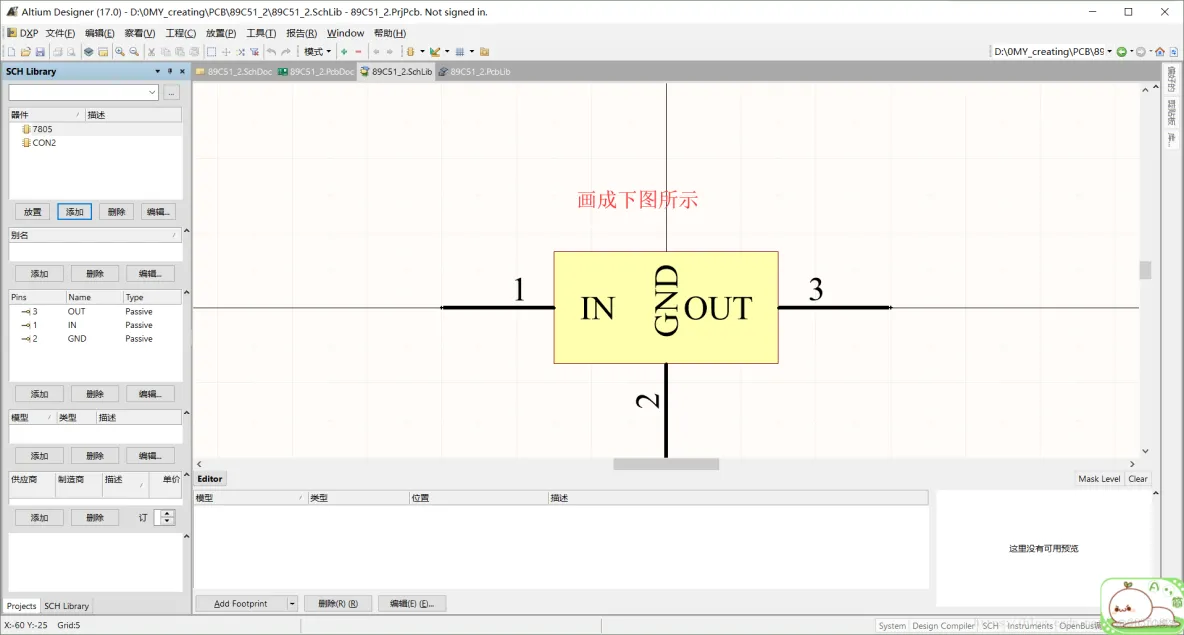
Task: Click the component filter input field
Action: [77, 93]
